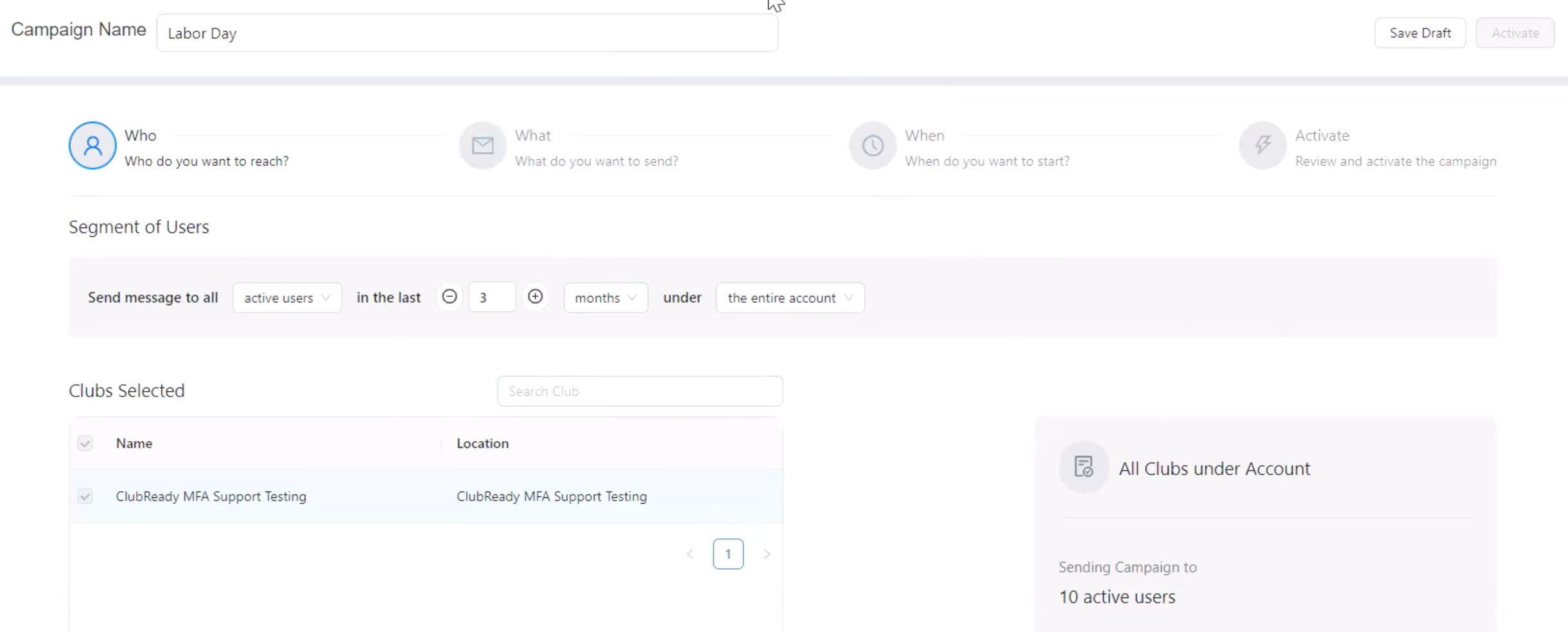This screenshot has width=1568, height=632.
Task: Switch to the When step label
Action: tap(924, 136)
